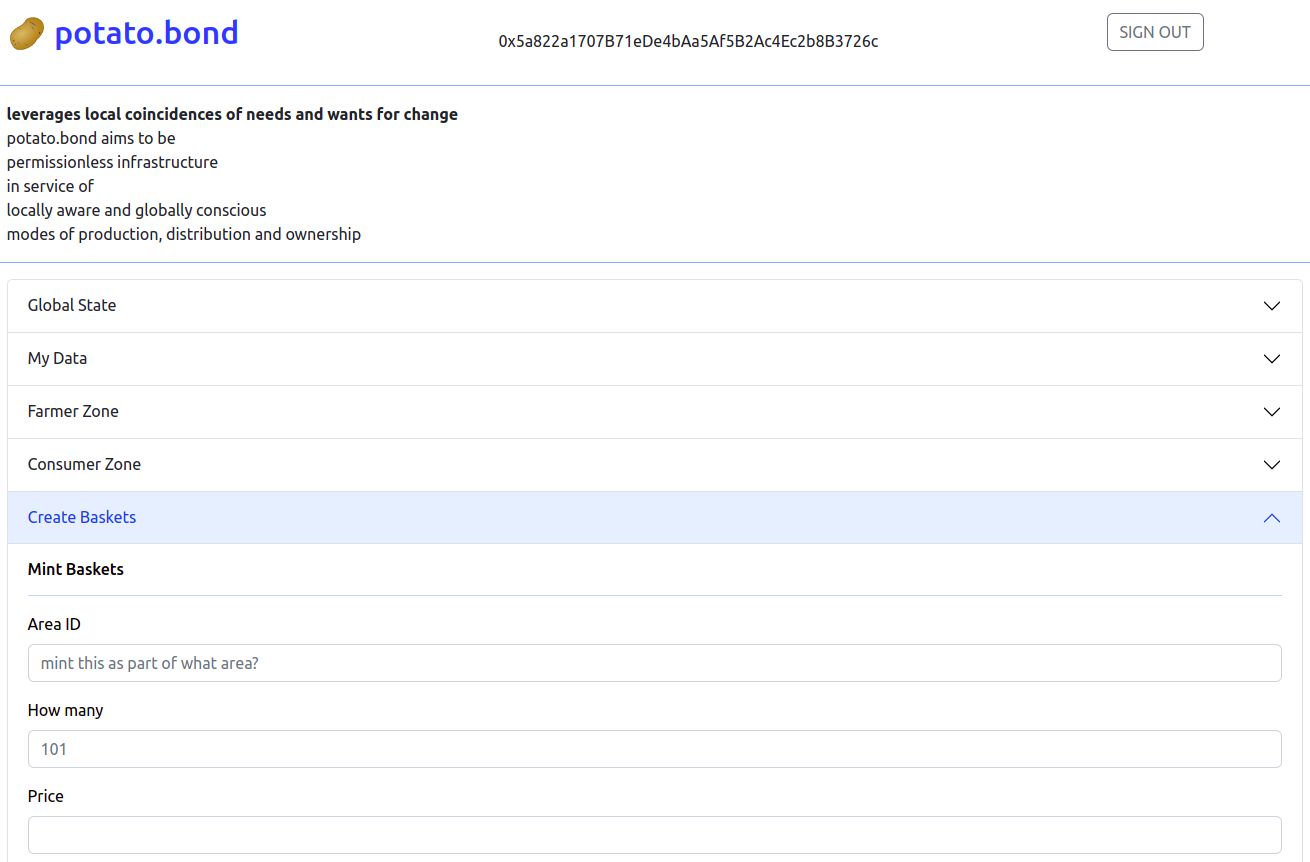This screenshot has width=1310, height=862.
Task: Expand the Consumer Zone section
Action: pos(655,465)
